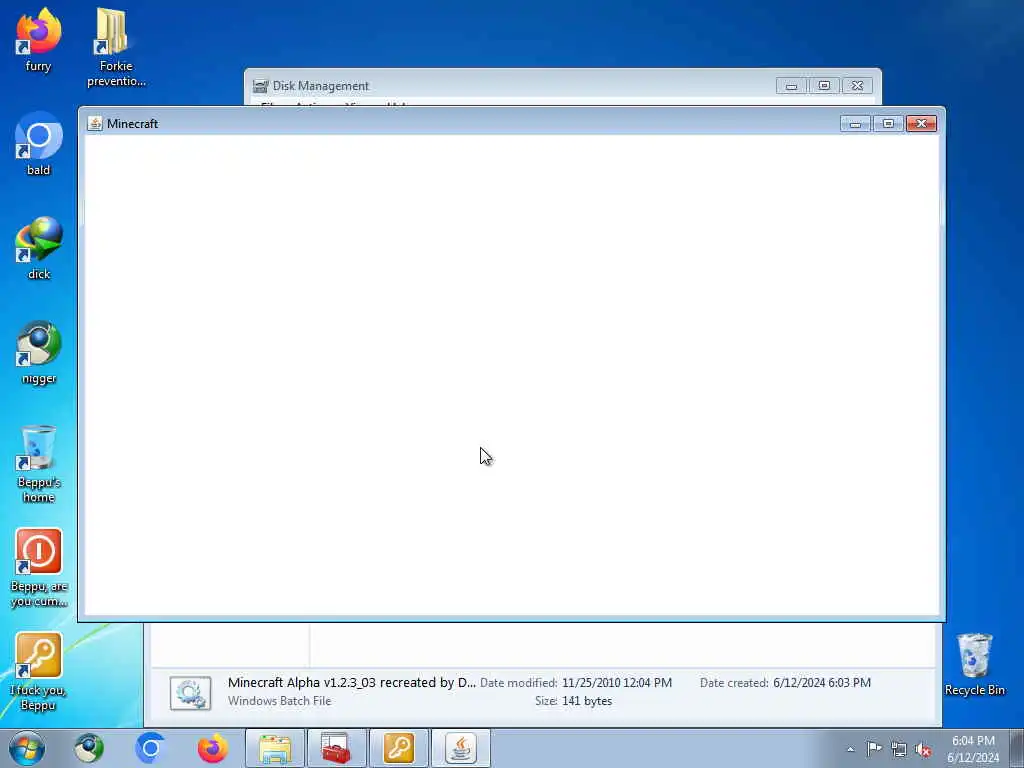The height and width of the screenshot is (768, 1024).
Task: Switch to the File Explorer taskbar window
Action: click(275, 748)
